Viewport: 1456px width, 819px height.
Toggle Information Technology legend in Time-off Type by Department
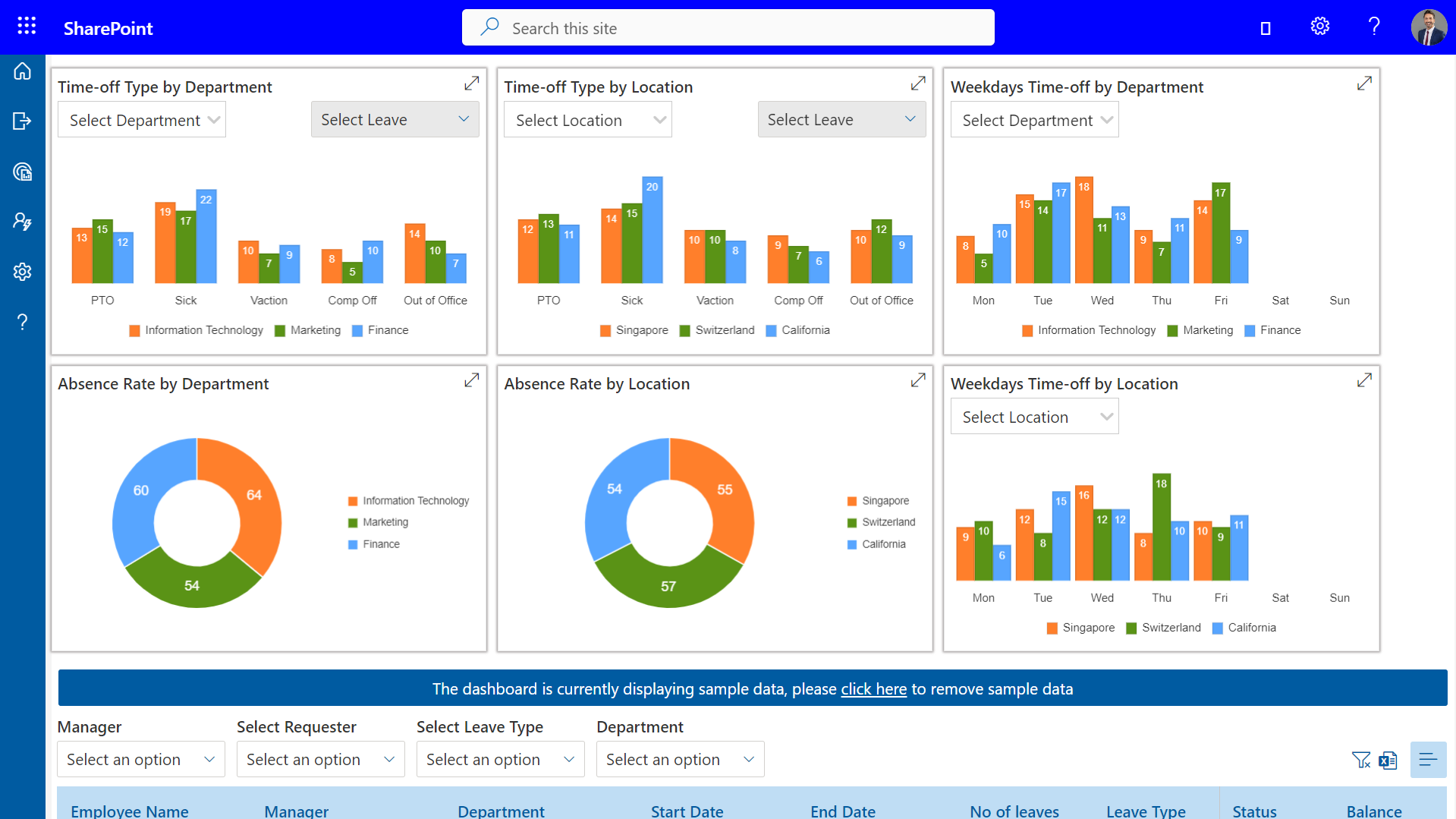(x=196, y=330)
